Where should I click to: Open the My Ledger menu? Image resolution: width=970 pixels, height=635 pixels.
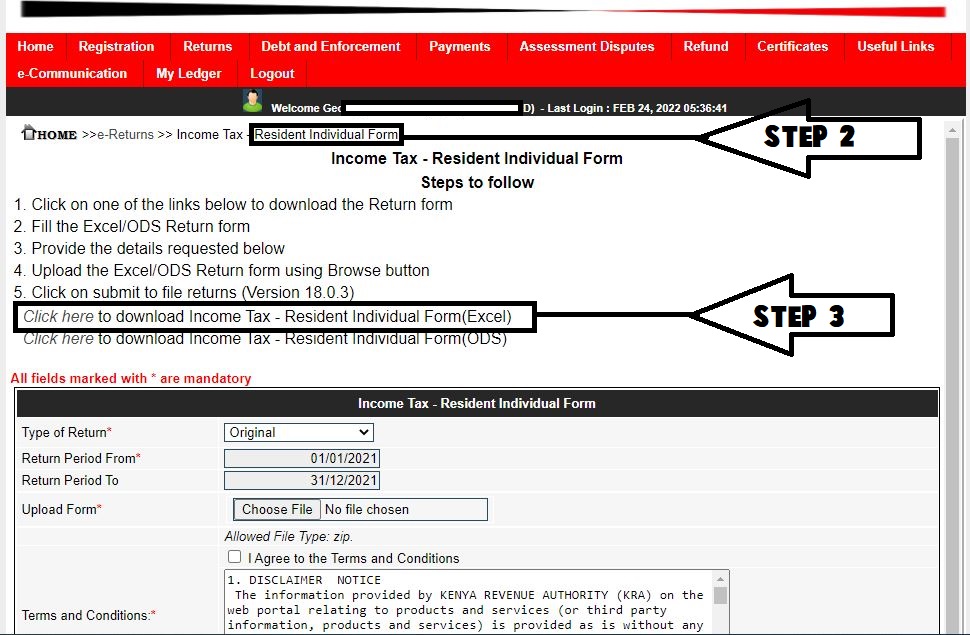click(189, 74)
